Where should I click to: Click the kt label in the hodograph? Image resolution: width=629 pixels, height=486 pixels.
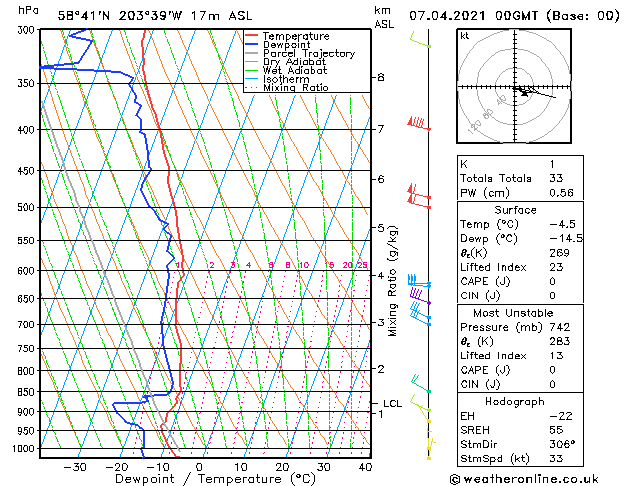click(x=465, y=36)
